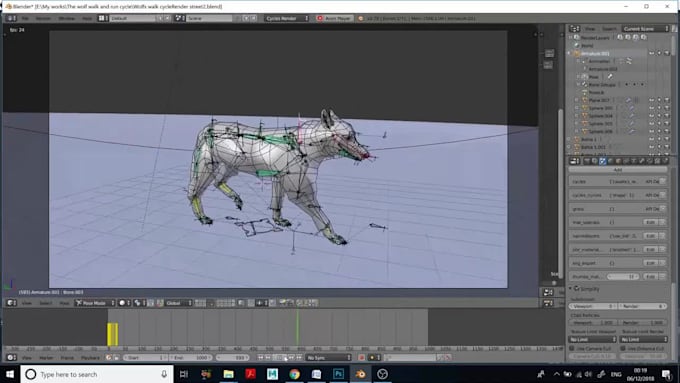Click the timeline End frame field
The width and height of the screenshot is (680, 383).
coord(191,357)
